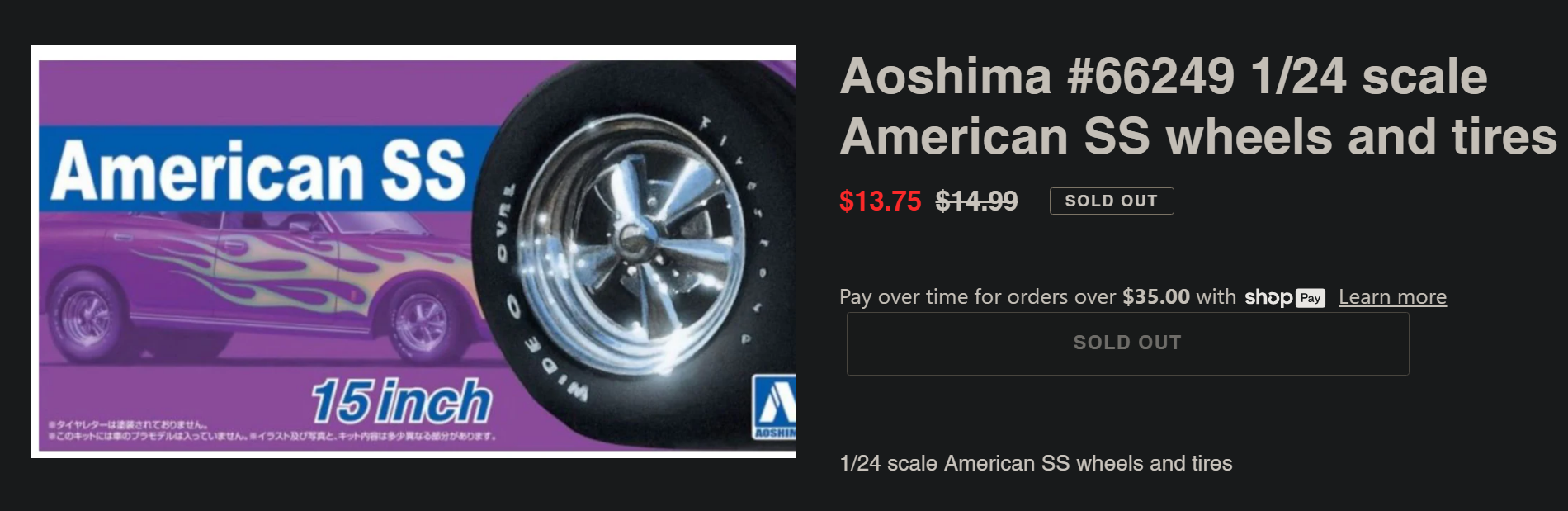Click the large disabled SOLD OUT button
This screenshot has width=1568, height=511.
(1127, 343)
